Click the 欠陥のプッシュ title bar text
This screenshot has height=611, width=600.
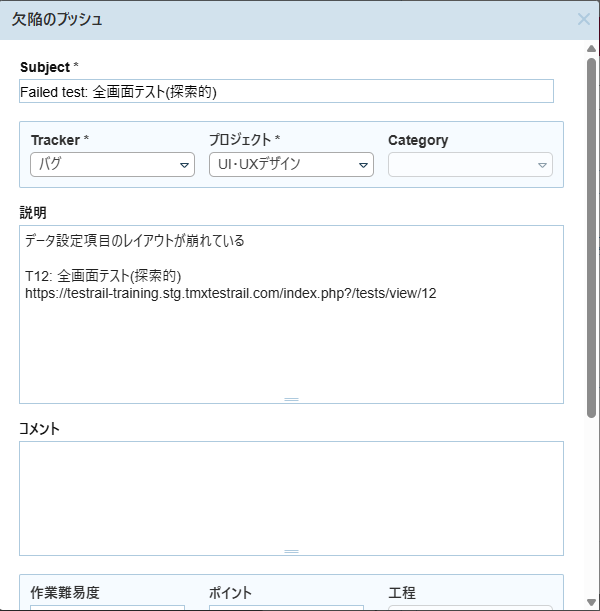pos(57,19)
